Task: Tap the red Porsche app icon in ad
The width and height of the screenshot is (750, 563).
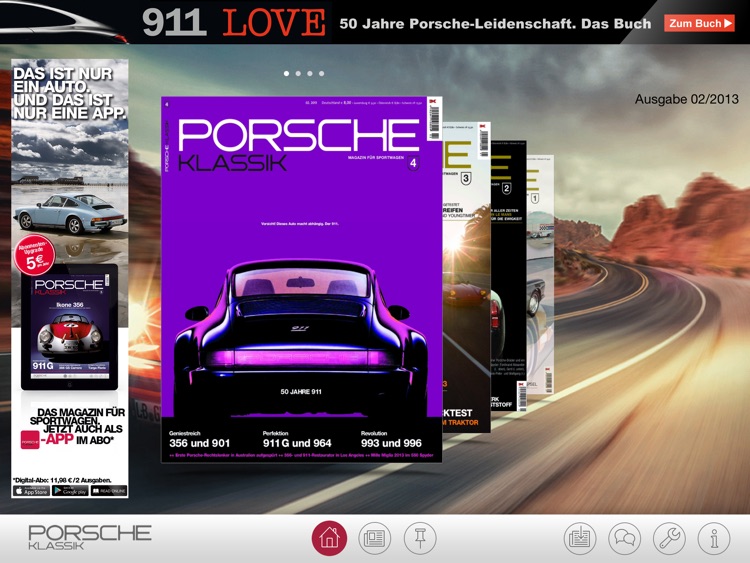Action: pos(30,441)
